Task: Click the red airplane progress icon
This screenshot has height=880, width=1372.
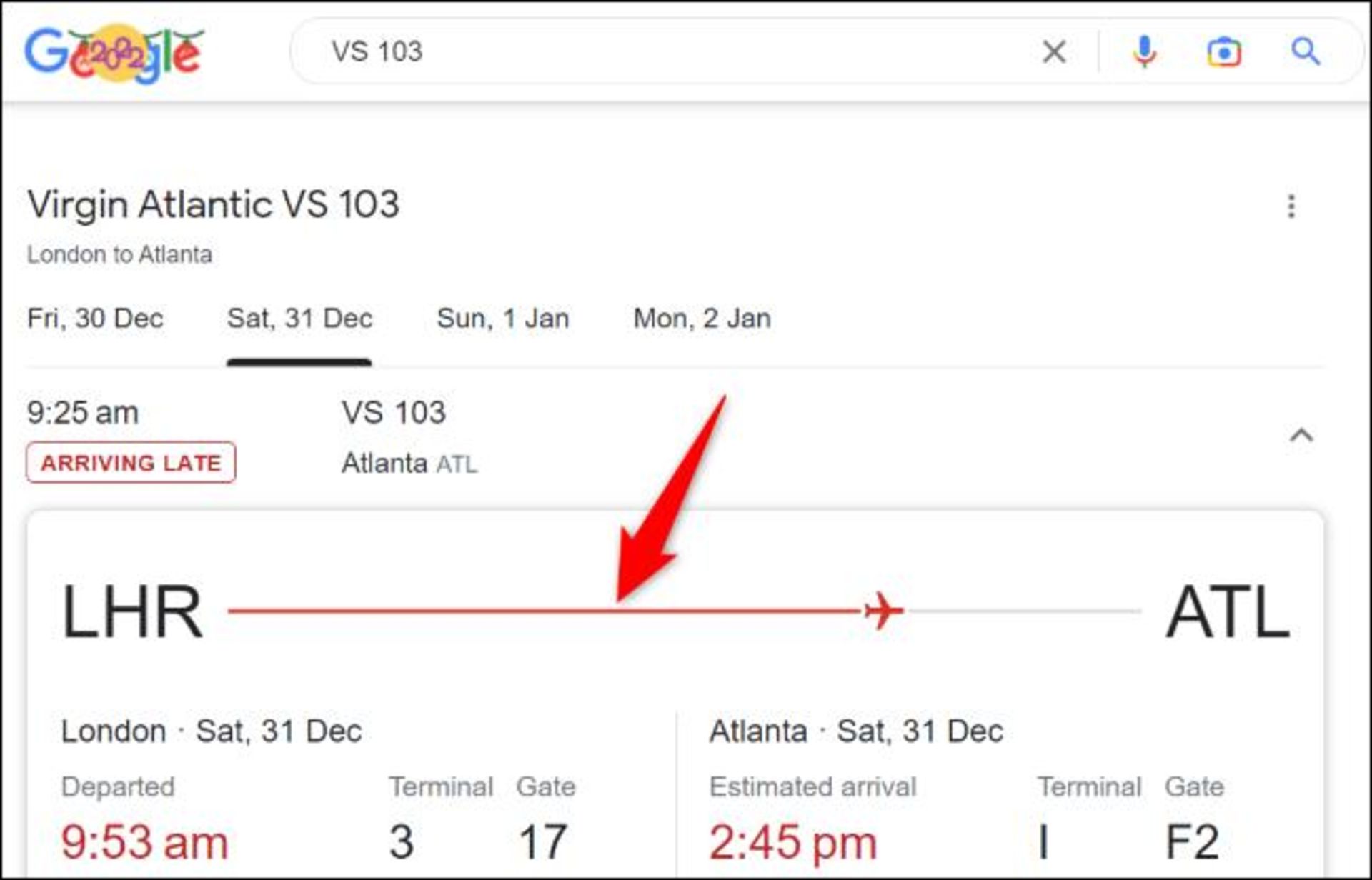Action: pos(883,611)
